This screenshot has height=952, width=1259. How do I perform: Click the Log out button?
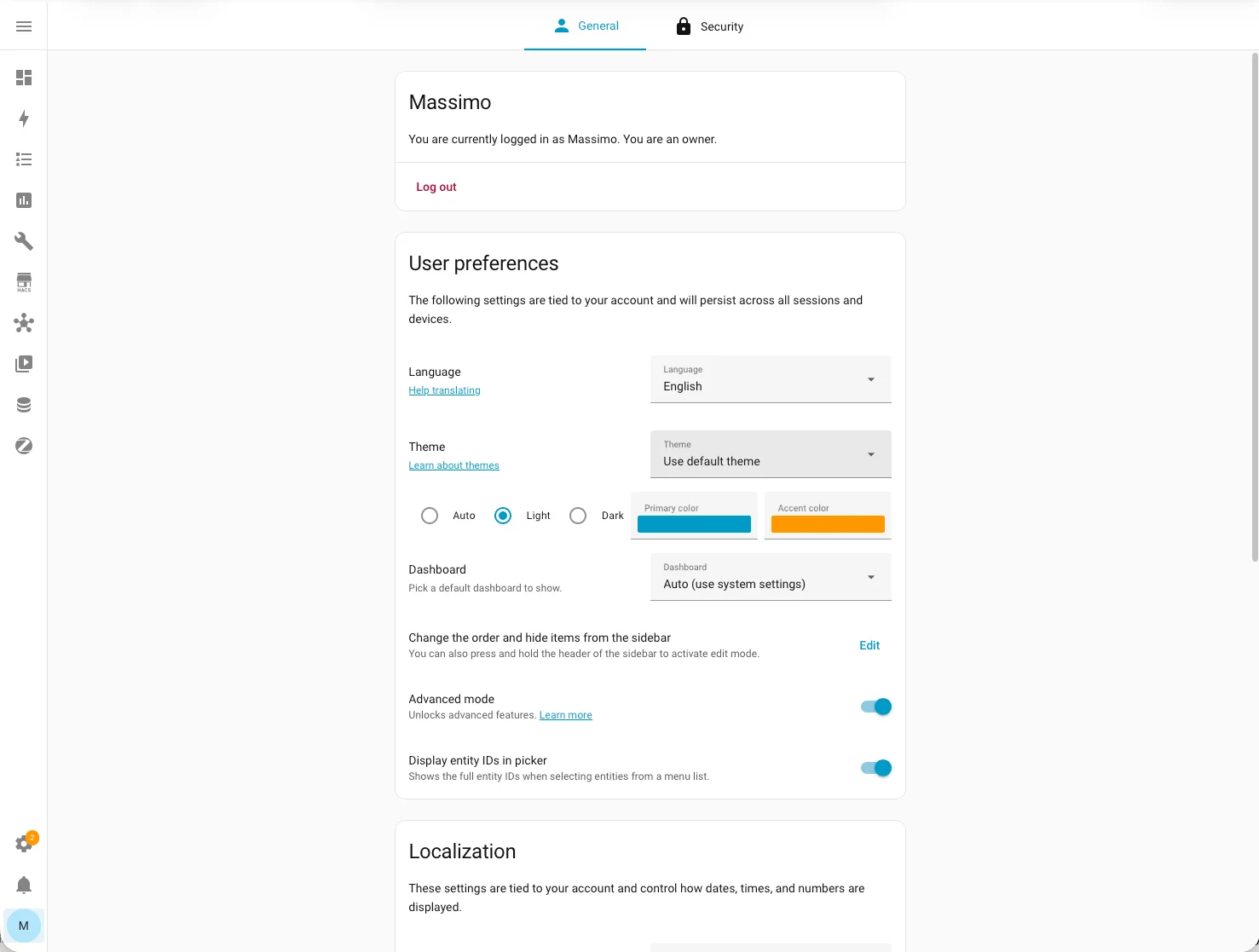pos(436,187)
